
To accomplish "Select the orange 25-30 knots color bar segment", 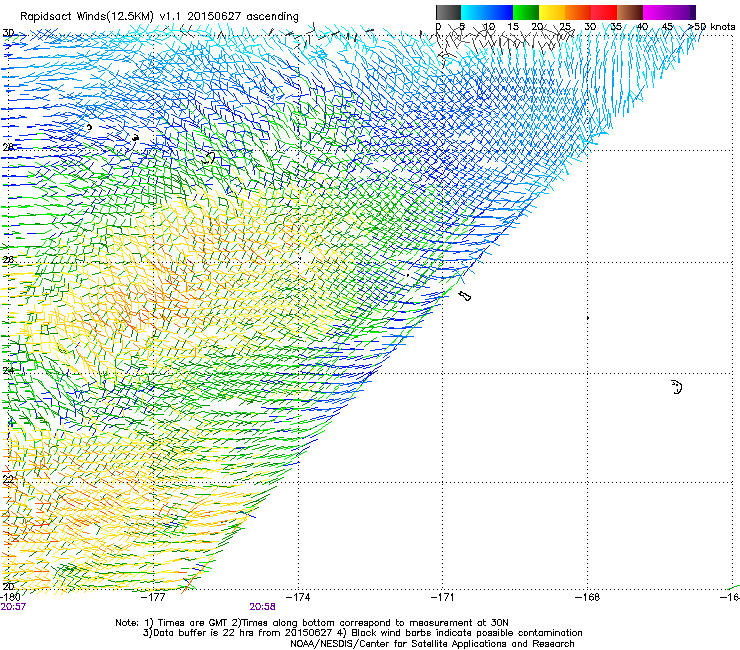I will [578, 12].
